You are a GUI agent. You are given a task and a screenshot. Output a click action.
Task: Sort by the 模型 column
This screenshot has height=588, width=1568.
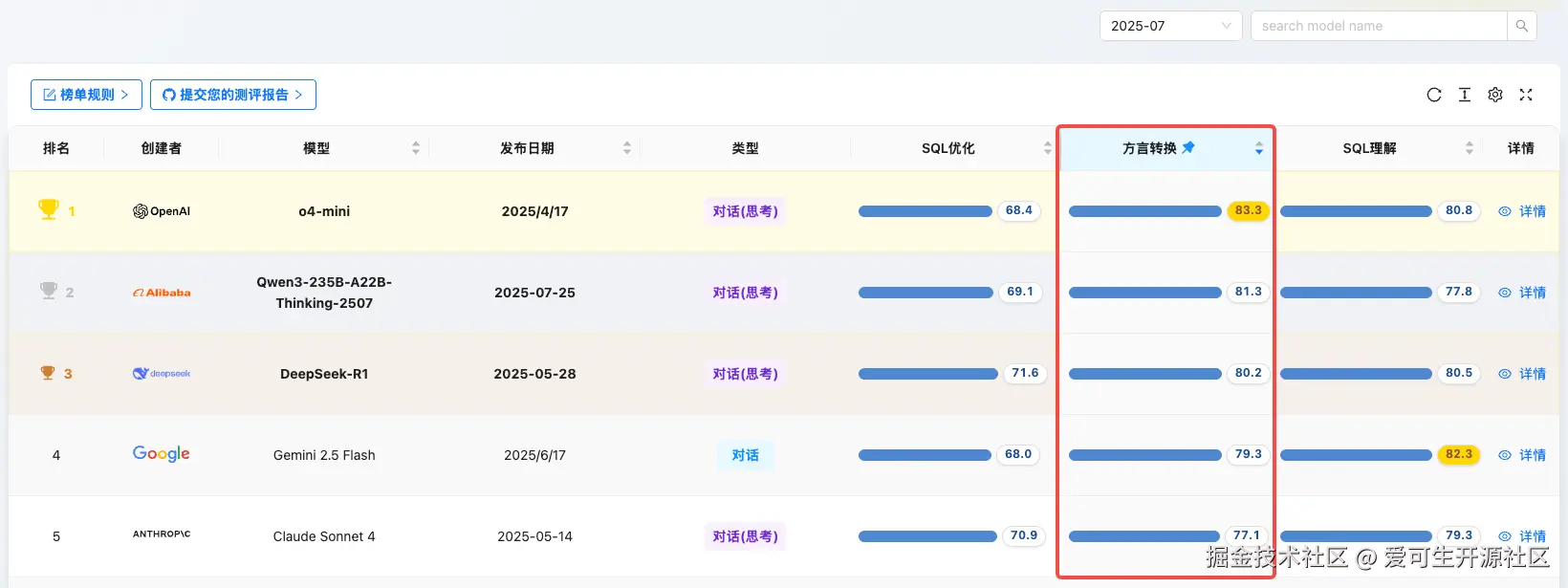point(416,148)
